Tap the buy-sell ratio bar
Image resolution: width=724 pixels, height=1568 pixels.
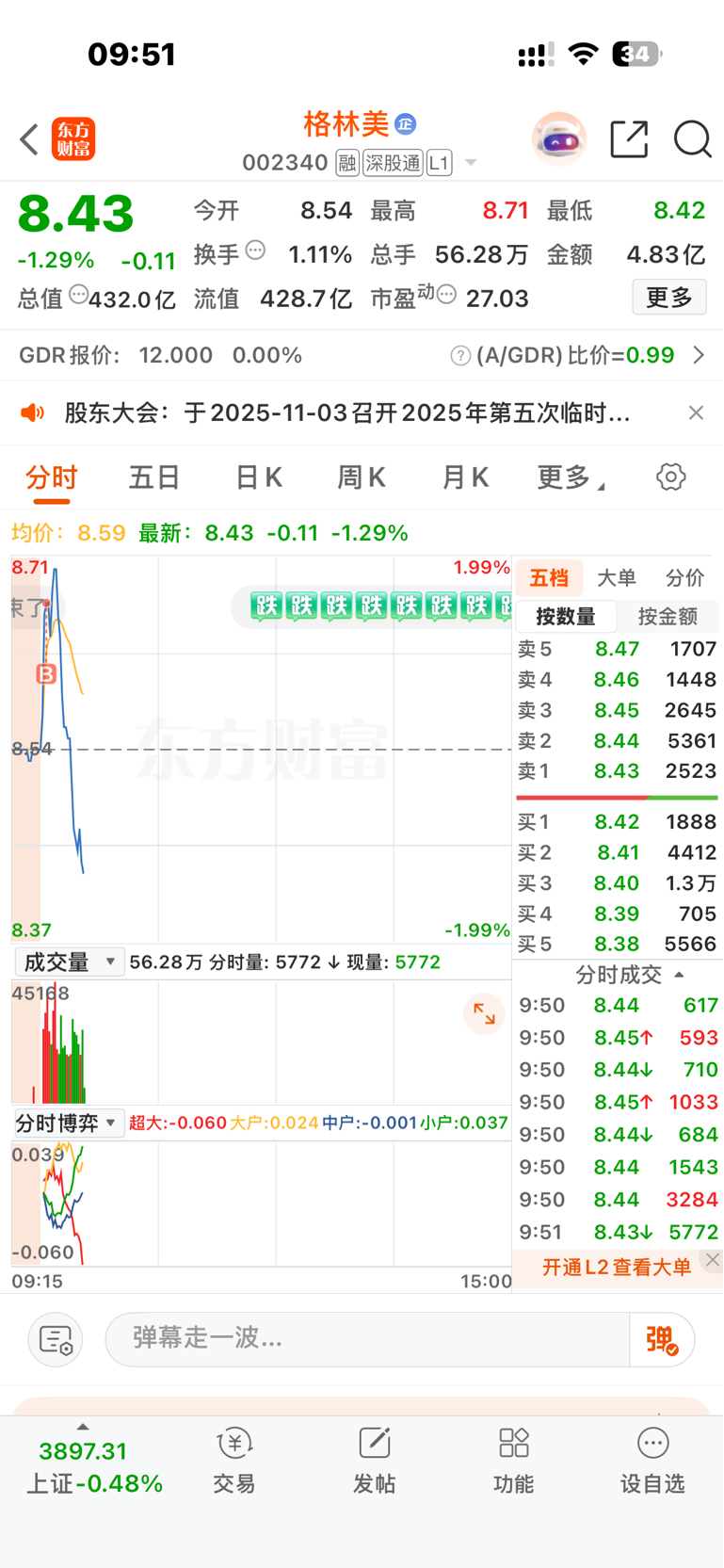tap(617, 798)
